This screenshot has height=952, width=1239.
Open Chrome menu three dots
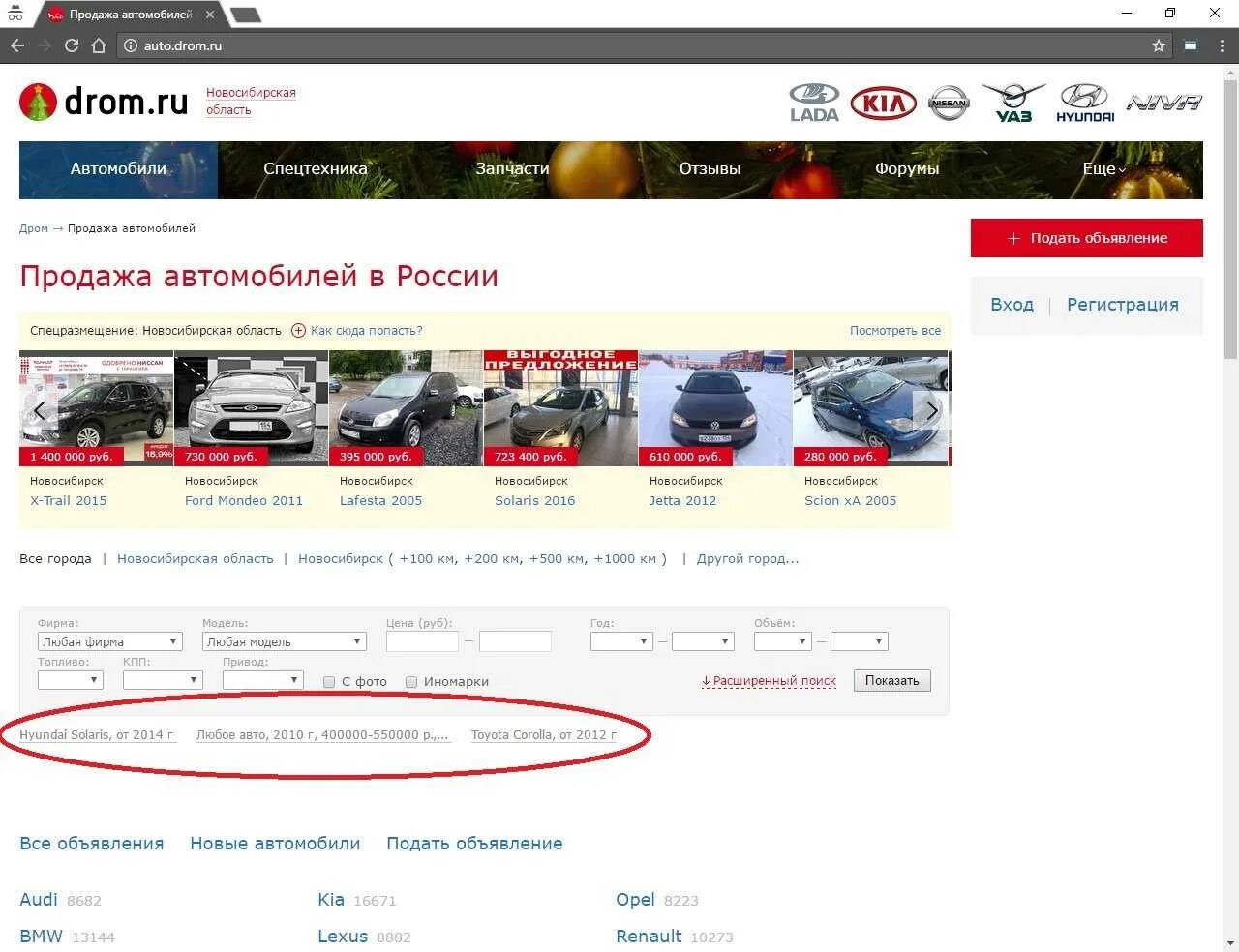point(1223,45)
